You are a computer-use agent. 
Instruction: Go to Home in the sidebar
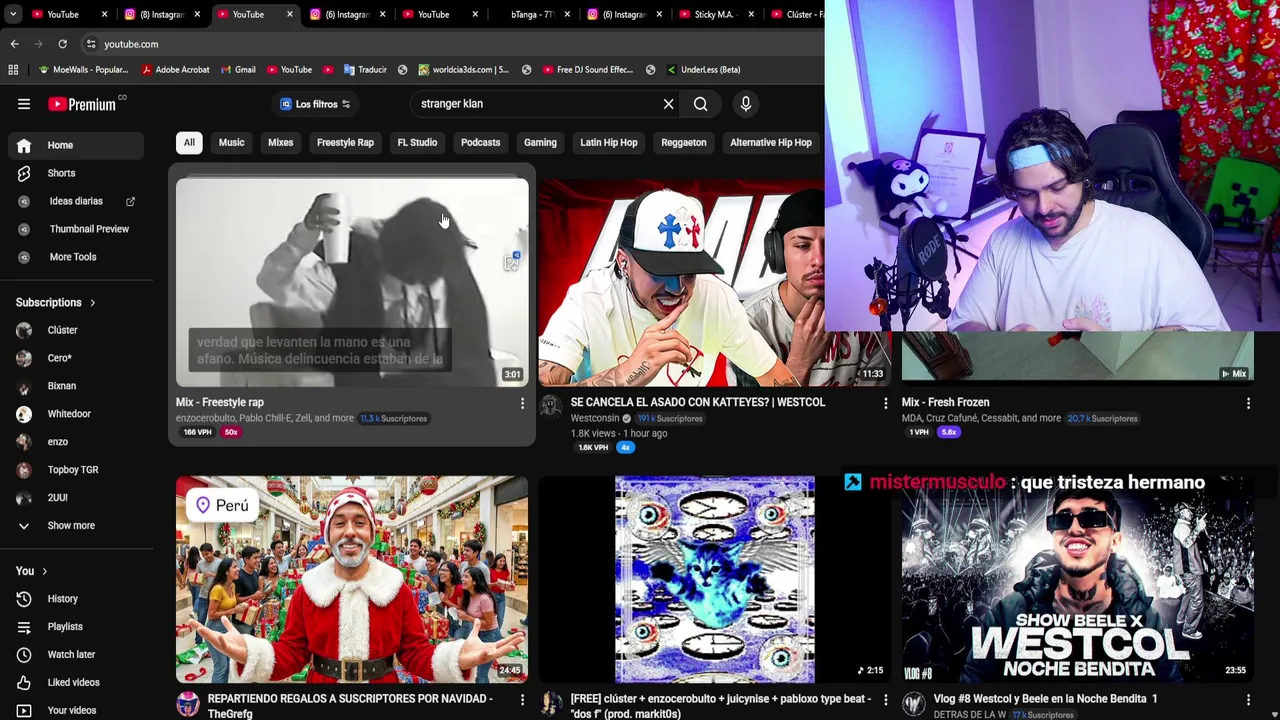76,145
